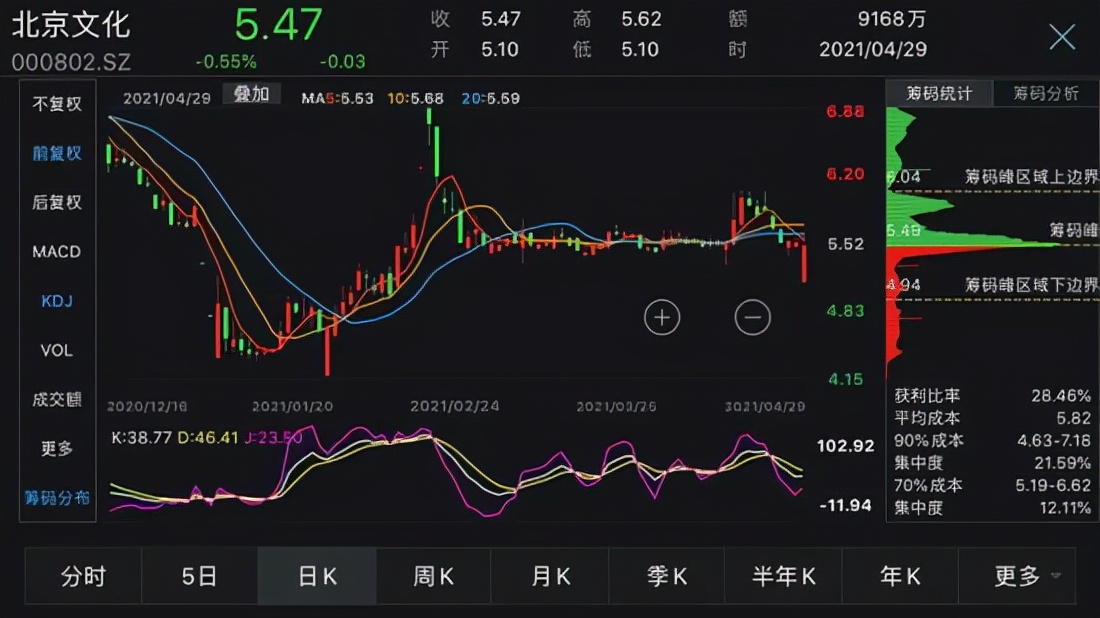This screenshot has width=1100, height=618.
Task: Click the turnover amount 9168万
Action: 892,19
